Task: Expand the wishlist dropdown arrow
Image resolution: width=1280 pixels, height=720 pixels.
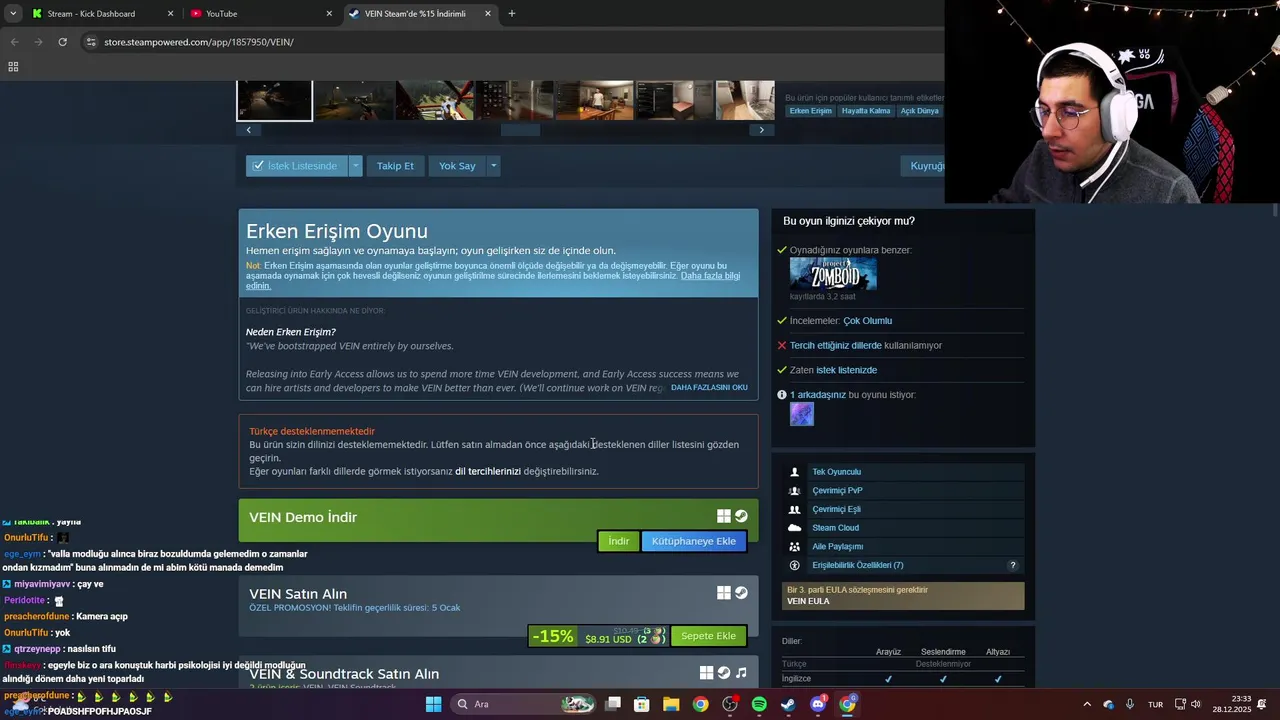Action: [355, 166]
